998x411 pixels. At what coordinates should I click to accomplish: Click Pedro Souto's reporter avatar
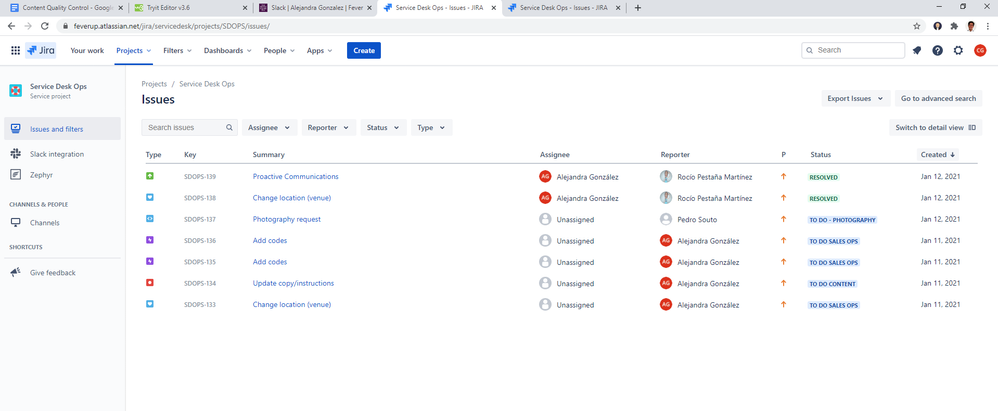click(x=666, y=219)
